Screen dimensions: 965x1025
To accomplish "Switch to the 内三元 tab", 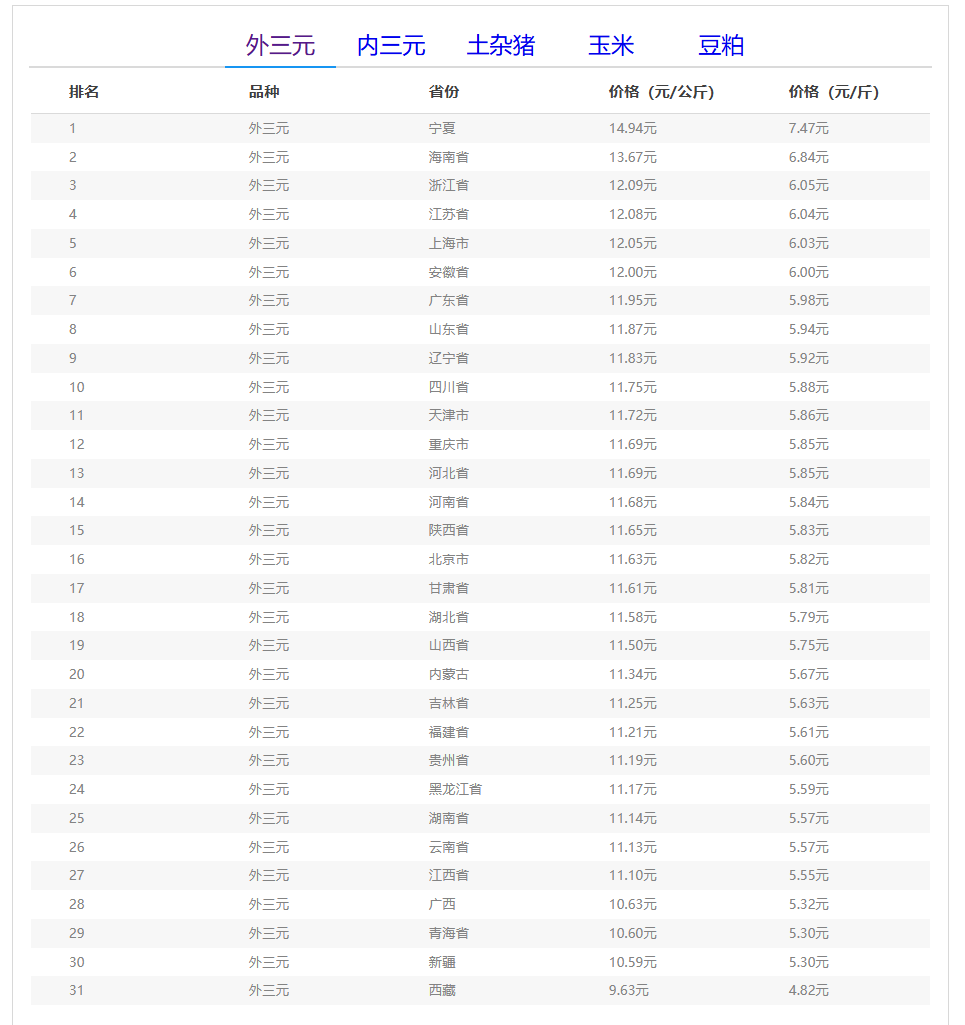I will coord(391,46).
